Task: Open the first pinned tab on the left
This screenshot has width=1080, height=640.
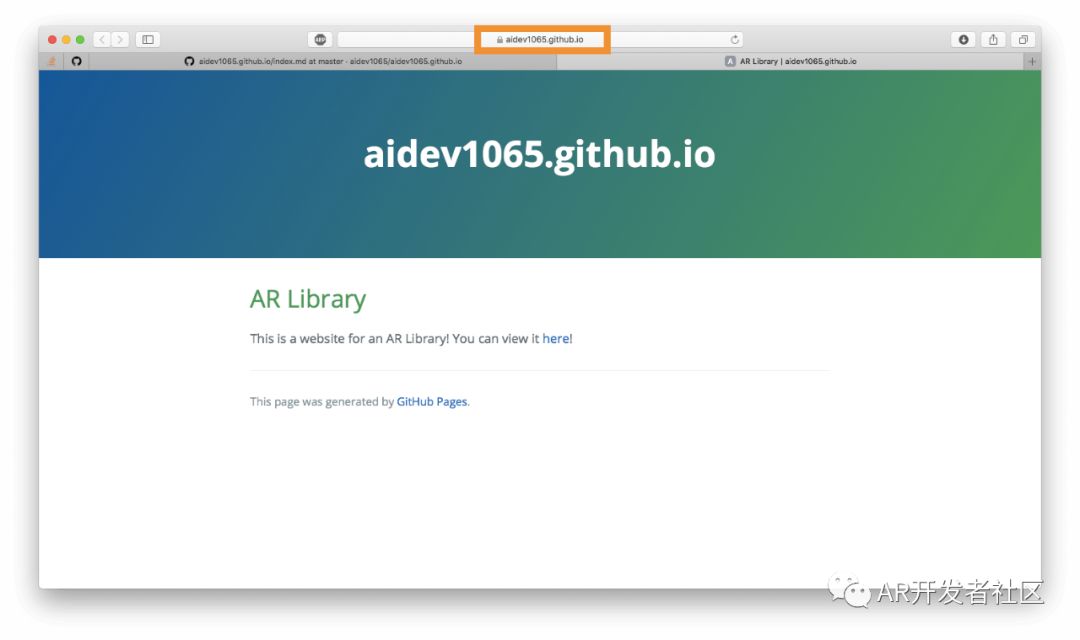Action: [52, 61]
